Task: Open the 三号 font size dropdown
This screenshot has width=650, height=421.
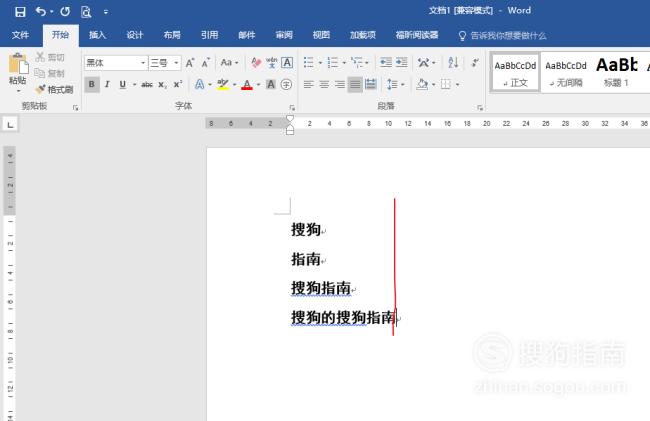Action: click(x=176, y=63)
